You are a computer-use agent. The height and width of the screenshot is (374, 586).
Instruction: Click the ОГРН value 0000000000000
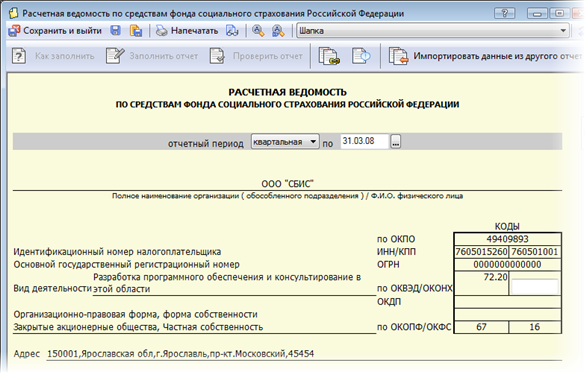507,265
